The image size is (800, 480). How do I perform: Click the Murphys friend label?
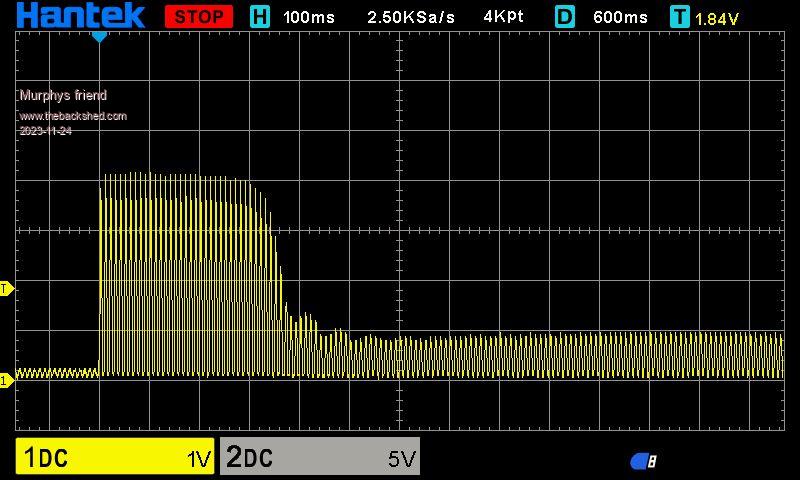point(63,95)
